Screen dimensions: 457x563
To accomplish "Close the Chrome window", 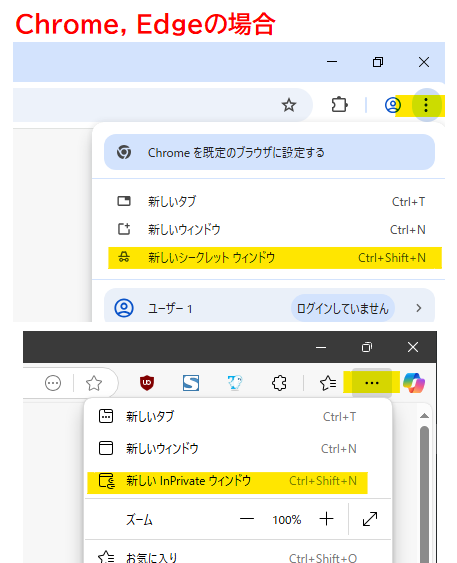I will (424, 62).
